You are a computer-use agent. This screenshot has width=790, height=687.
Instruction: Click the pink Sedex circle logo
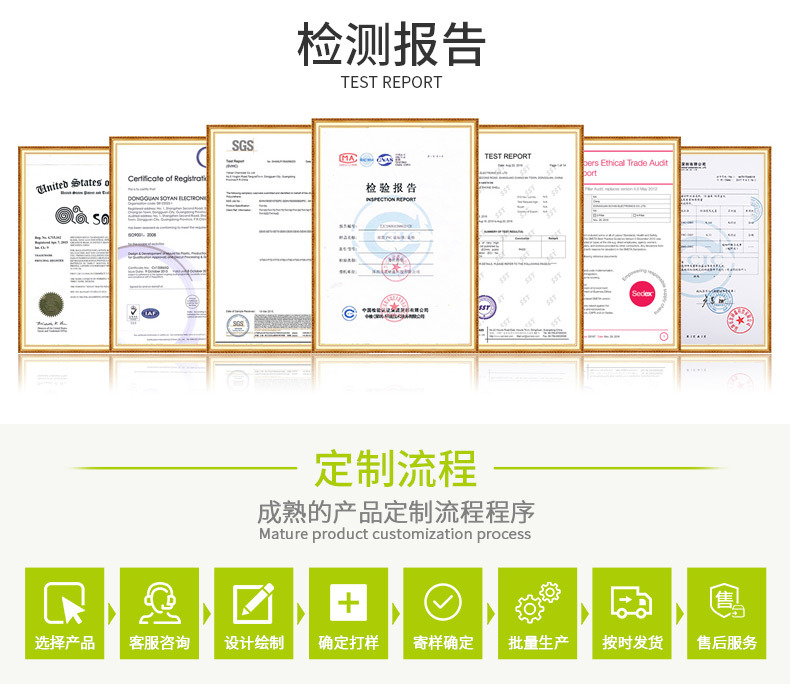642,293
